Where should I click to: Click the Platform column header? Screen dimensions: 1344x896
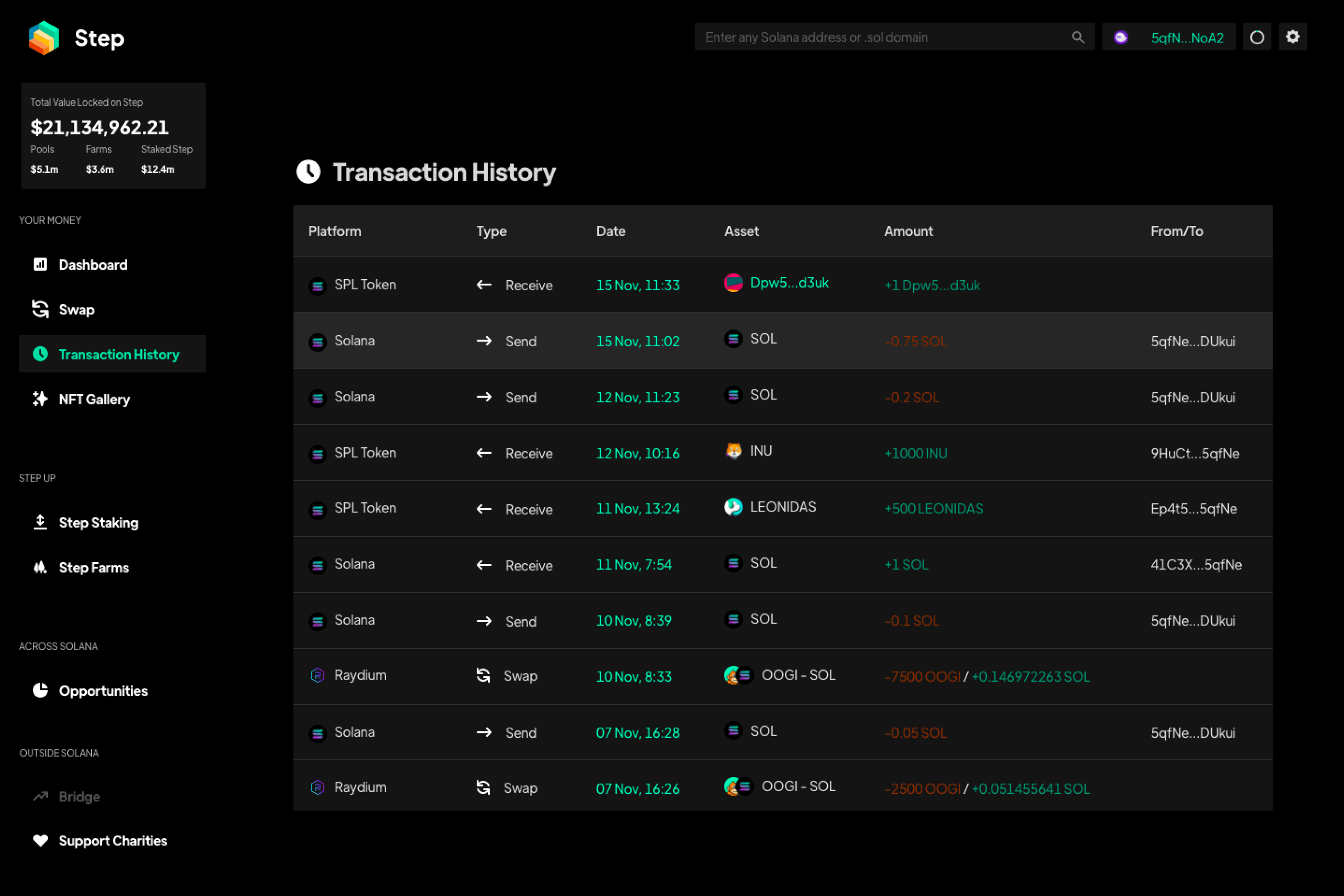click(x=335, y=231)
